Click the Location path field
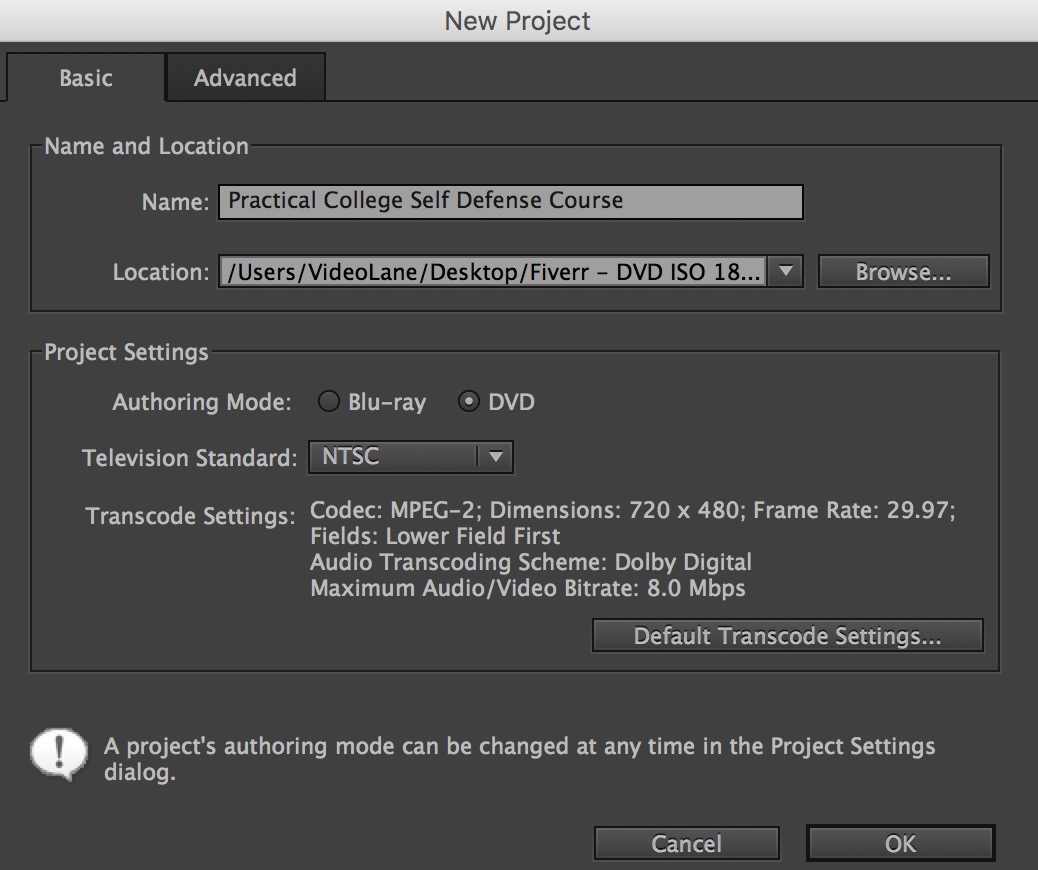 493,271
